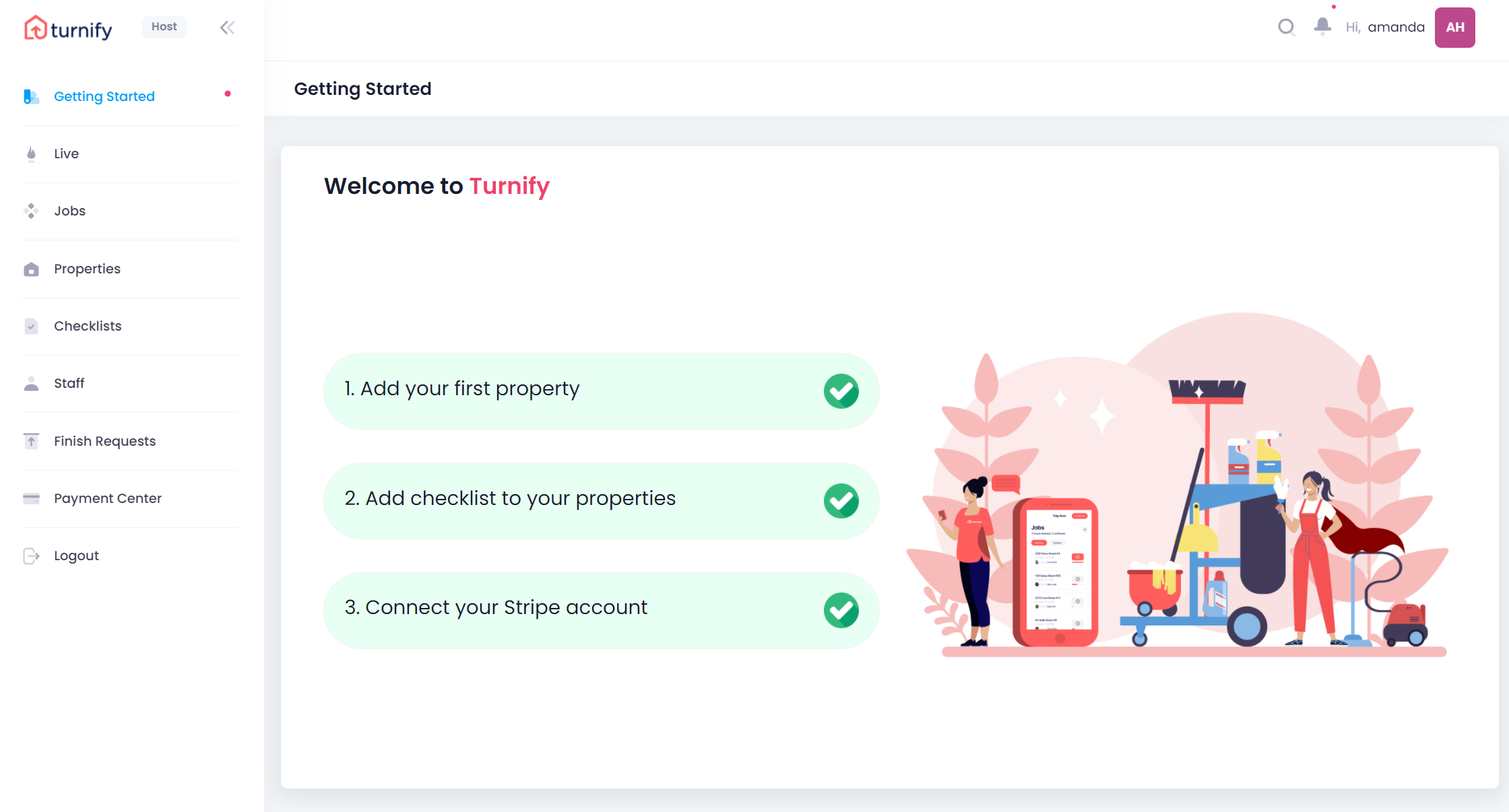Toggle the checkmark for adding first property

click(x=841, y=391)
